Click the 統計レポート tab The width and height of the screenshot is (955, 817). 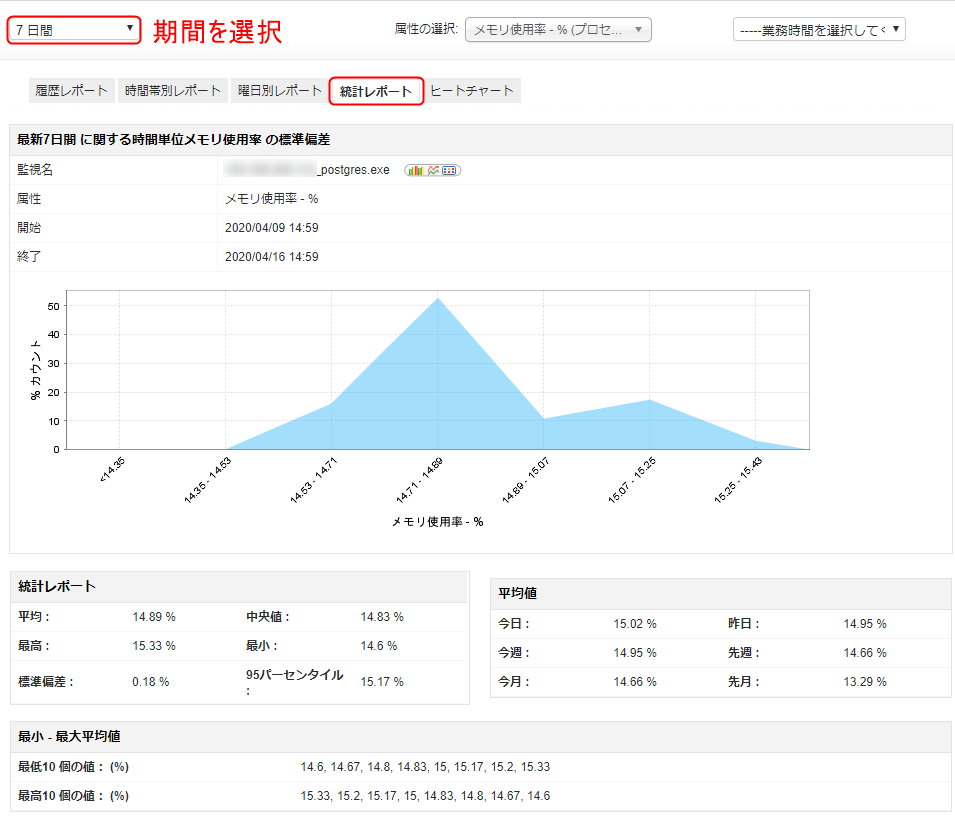pyautogui.click(x=376, y=92)
